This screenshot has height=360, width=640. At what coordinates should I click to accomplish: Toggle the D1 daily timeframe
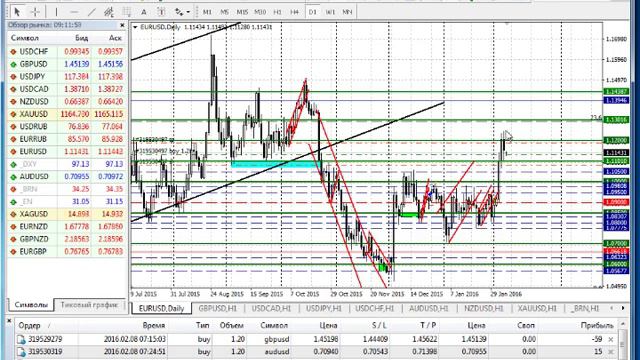(x=313, y=12)
